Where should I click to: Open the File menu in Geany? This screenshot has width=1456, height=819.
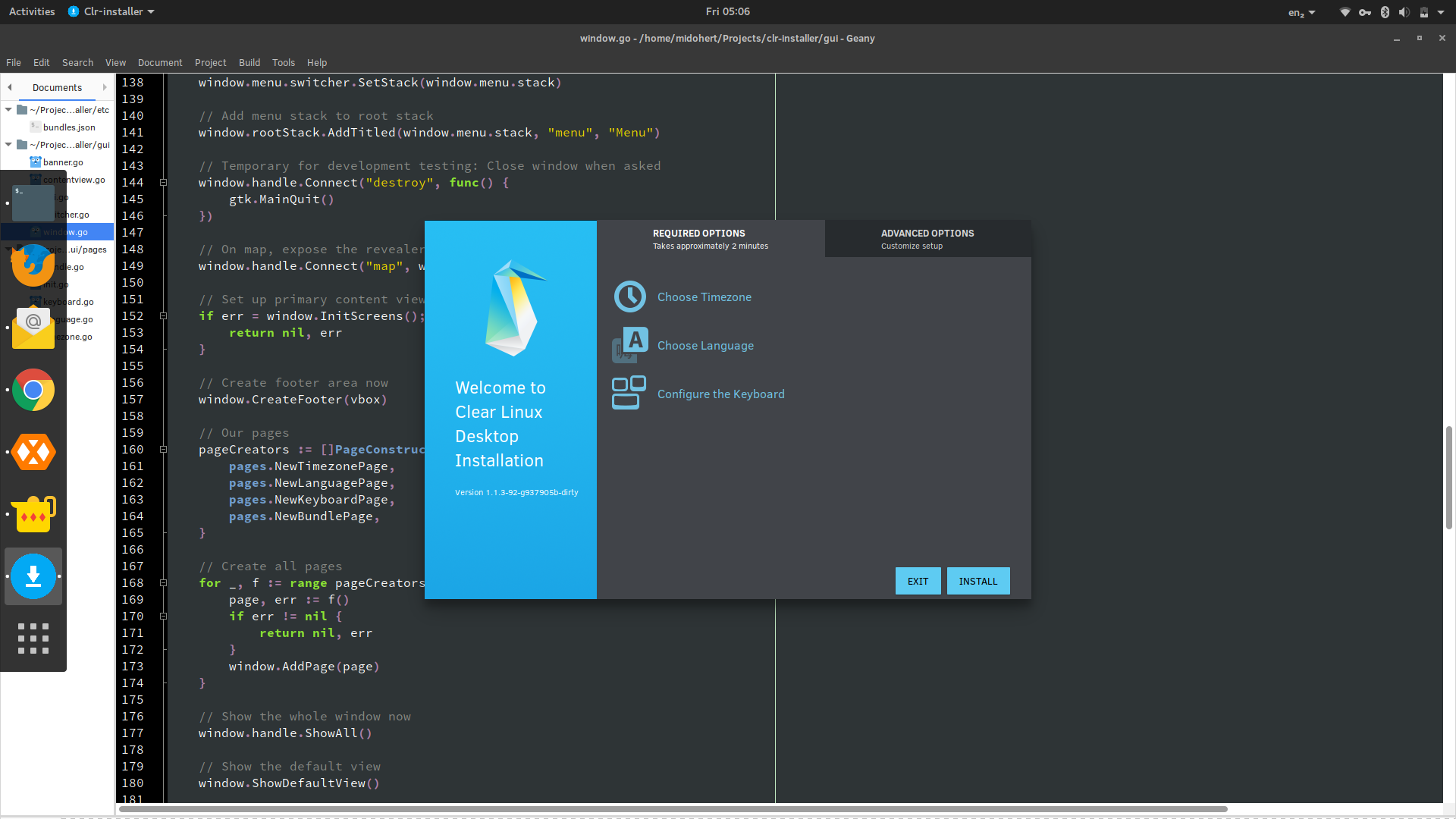click(14, 62)
